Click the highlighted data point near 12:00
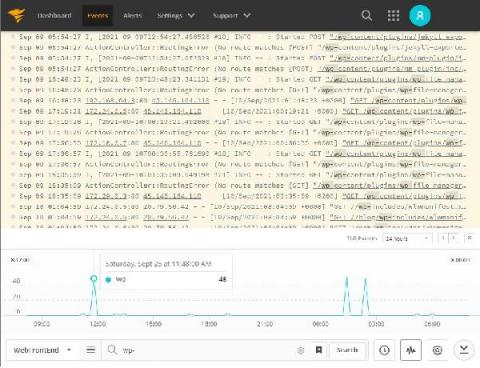480x368 pixels. click(x=94, y=279)
